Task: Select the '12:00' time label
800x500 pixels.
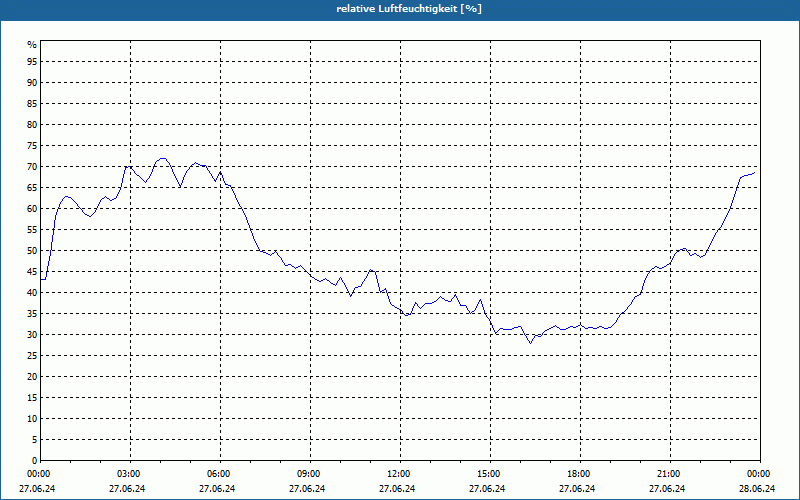Action: [x=398, y=474]
